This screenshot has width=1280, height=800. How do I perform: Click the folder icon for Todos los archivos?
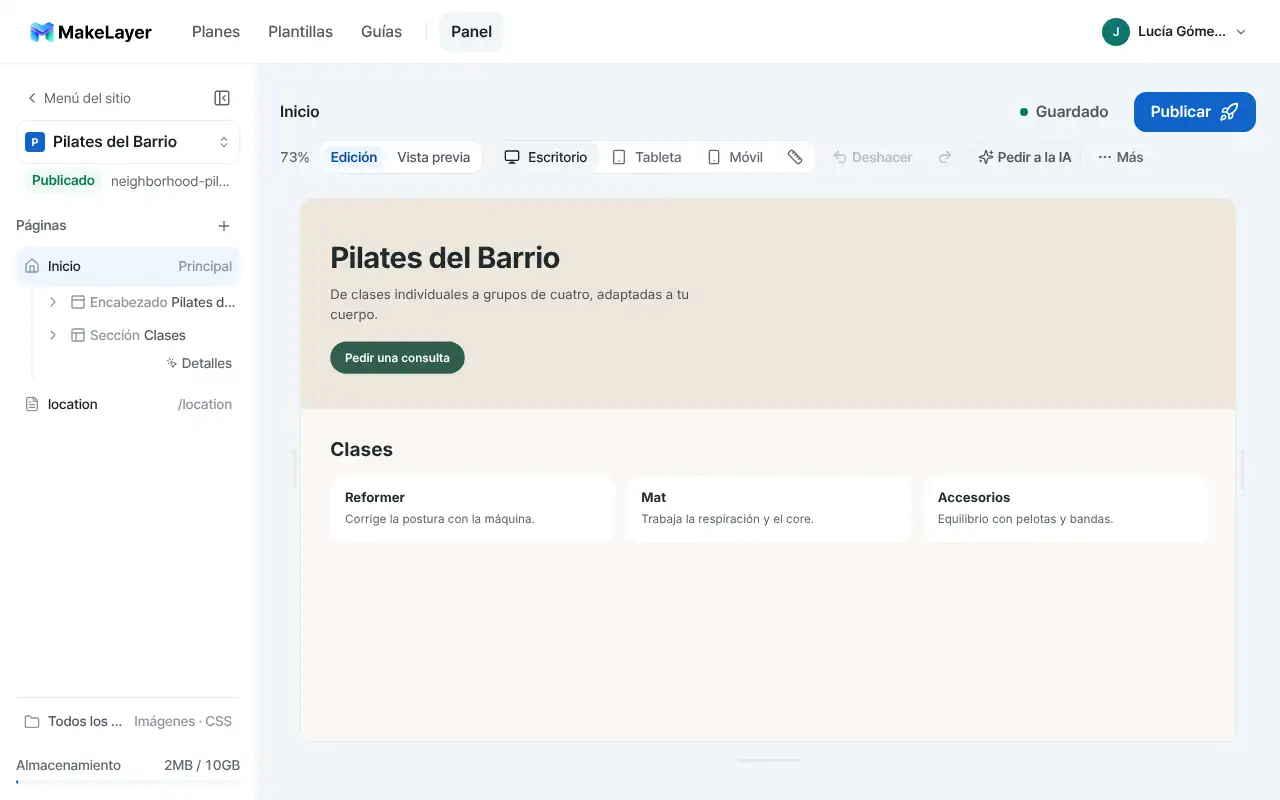pos(32,721)
